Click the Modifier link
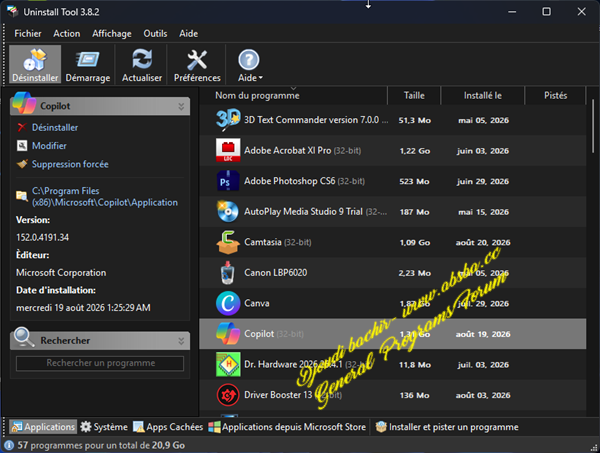This screenshot has height=453, width=600. click(49, 146)
